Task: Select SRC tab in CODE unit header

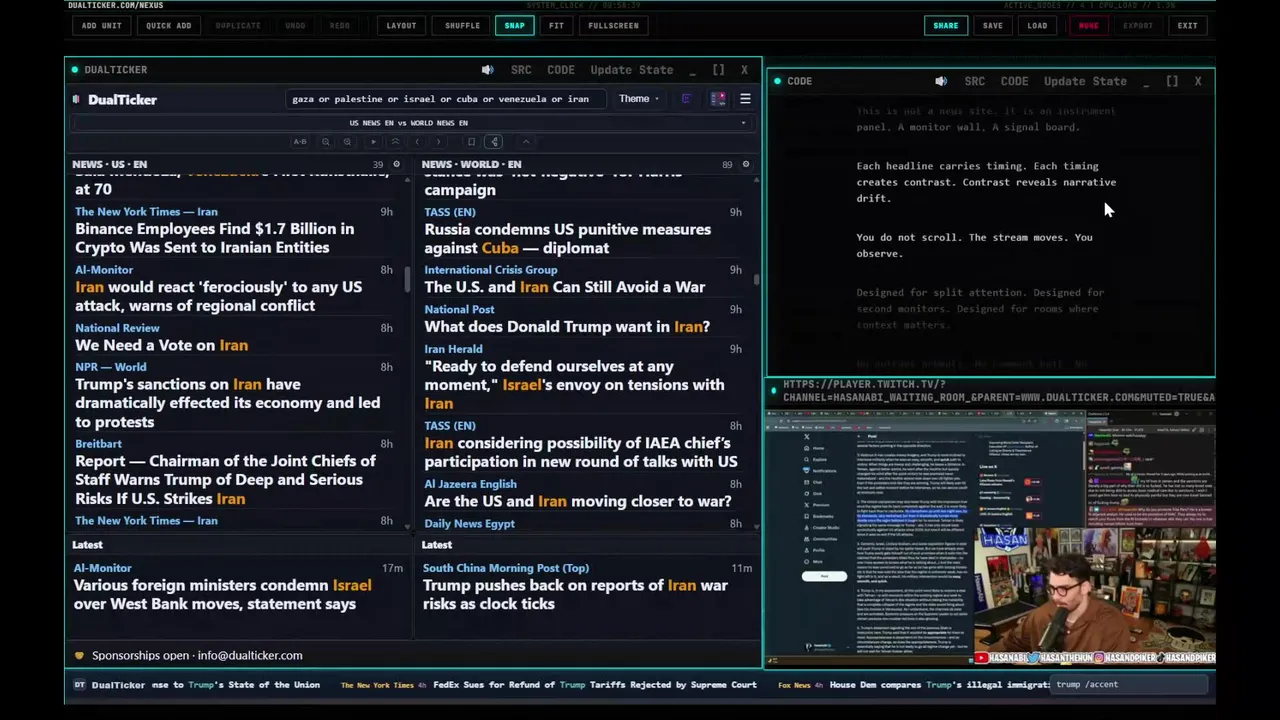Action: [x=975, y=81]
